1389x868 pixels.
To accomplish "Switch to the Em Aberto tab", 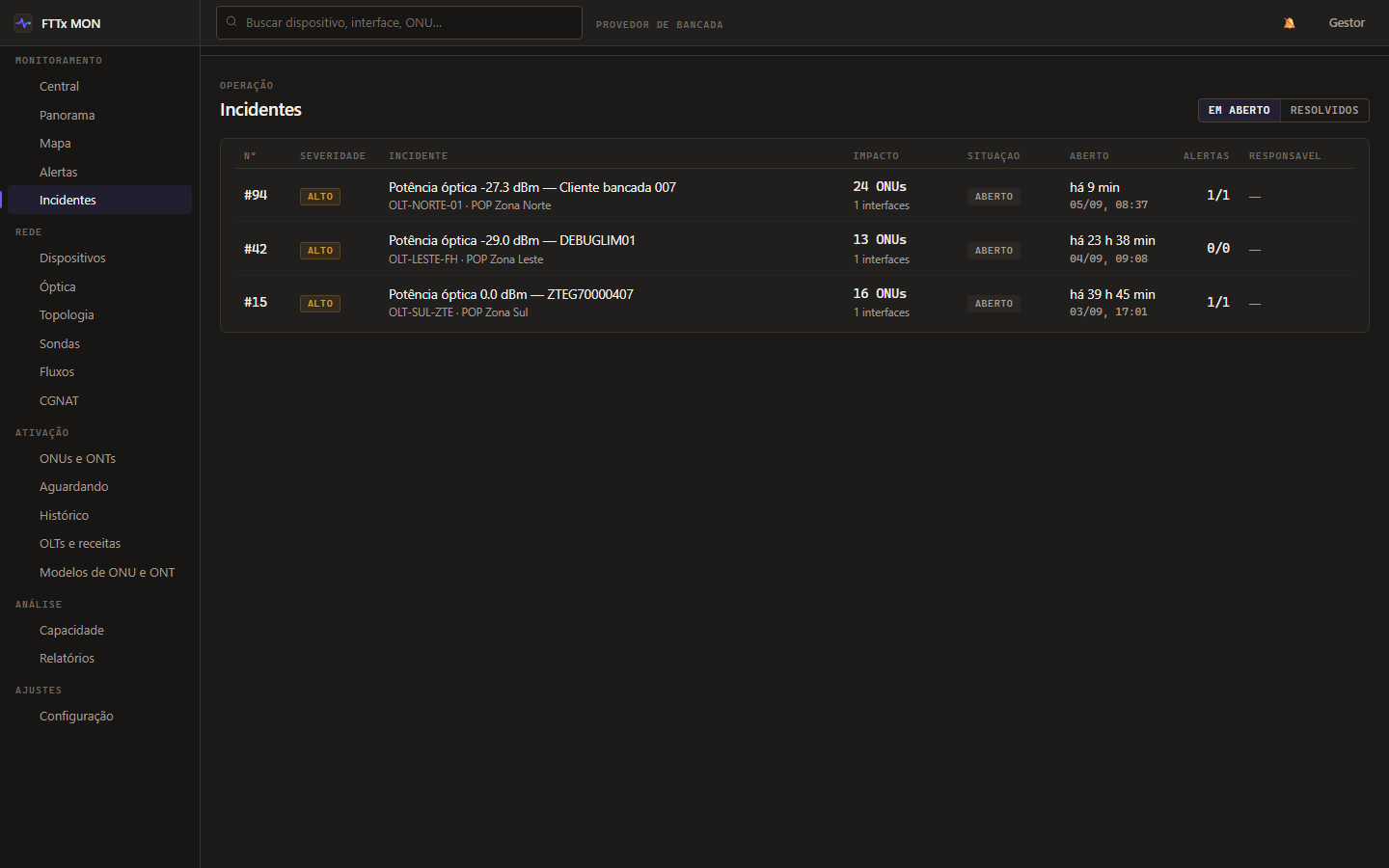I will pos(1239,110).
